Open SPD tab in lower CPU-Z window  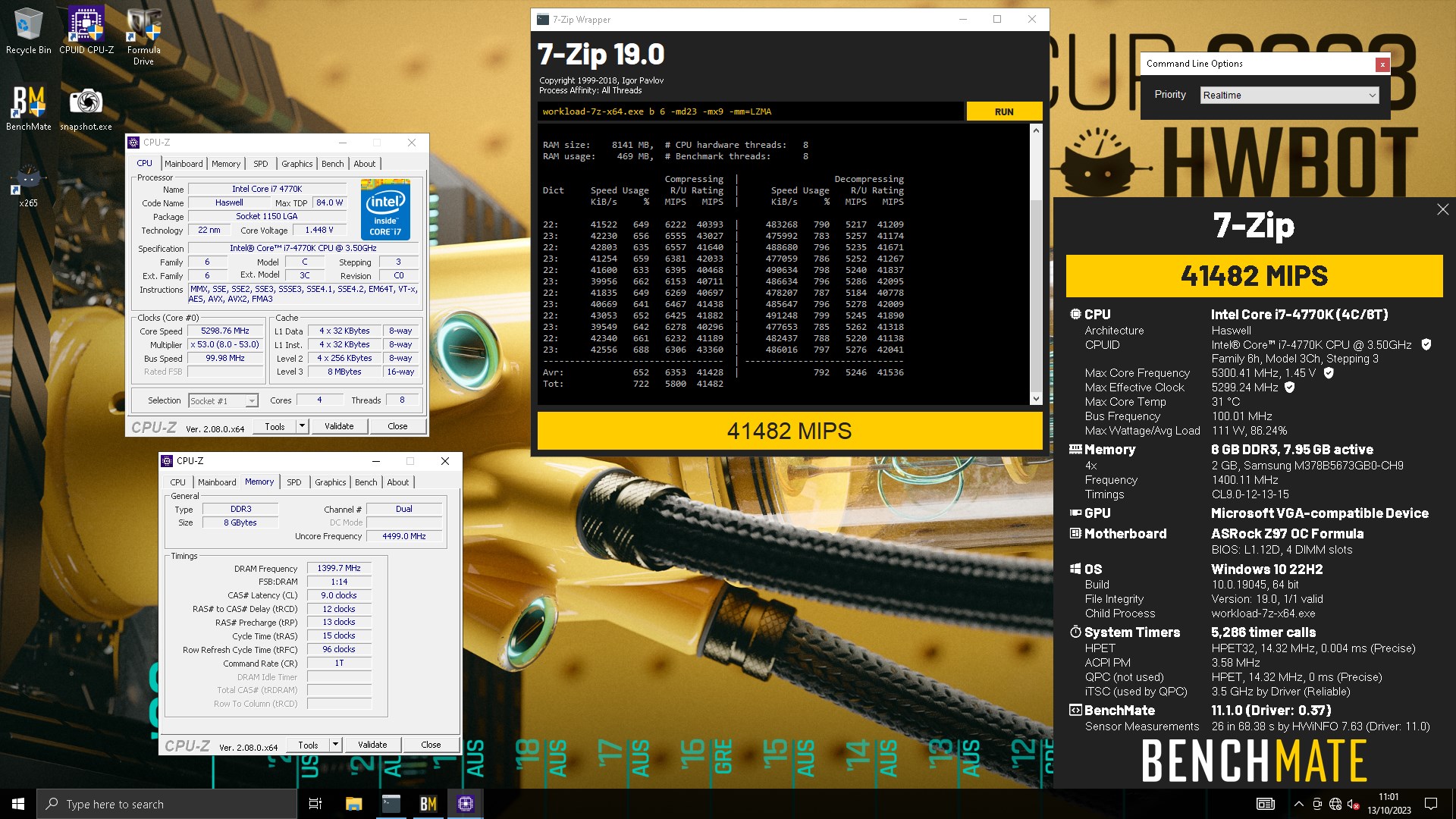click(x=294, y=482)
